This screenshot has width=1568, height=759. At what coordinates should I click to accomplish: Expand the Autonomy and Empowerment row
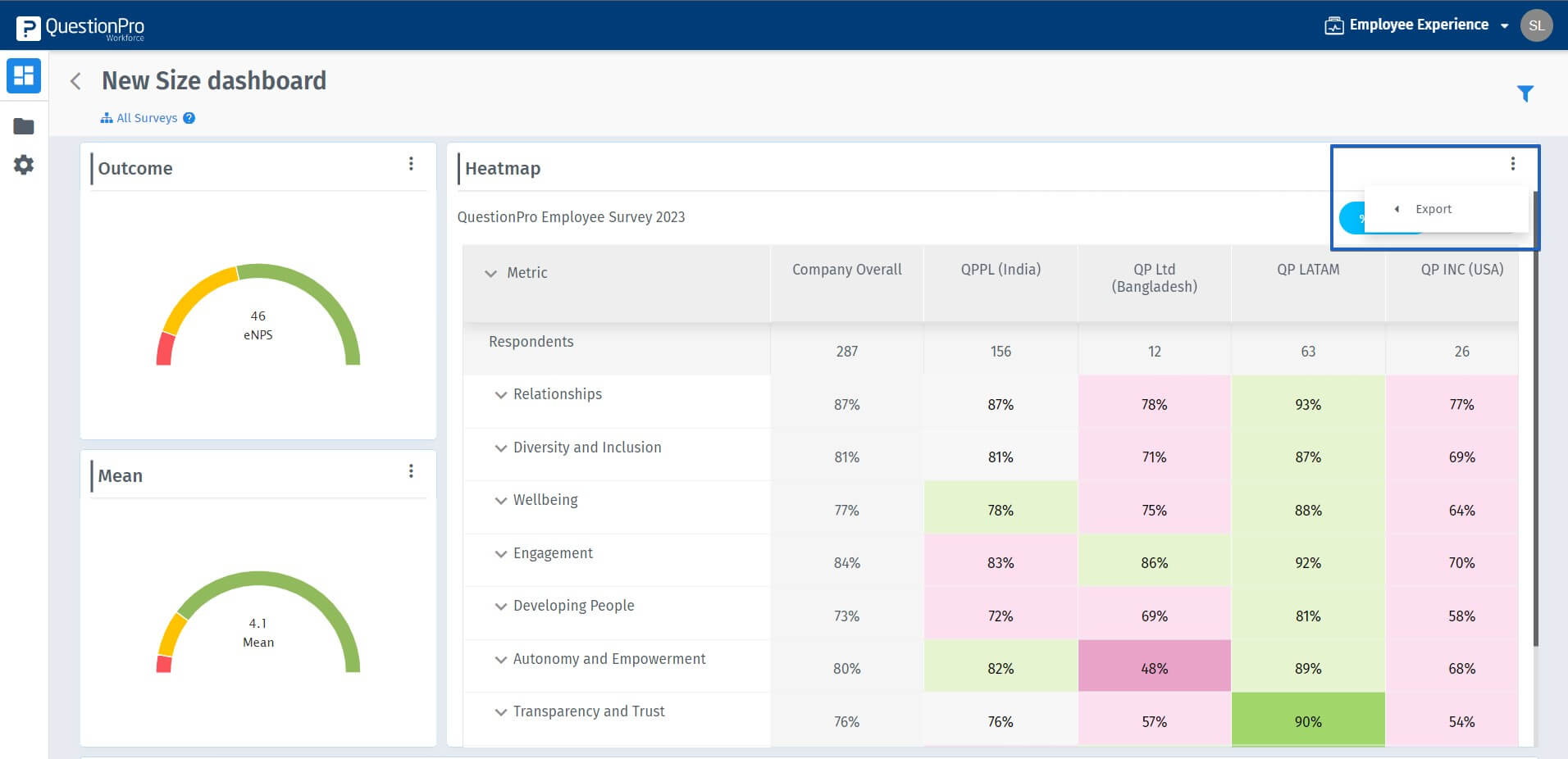[x=500, y=659]
